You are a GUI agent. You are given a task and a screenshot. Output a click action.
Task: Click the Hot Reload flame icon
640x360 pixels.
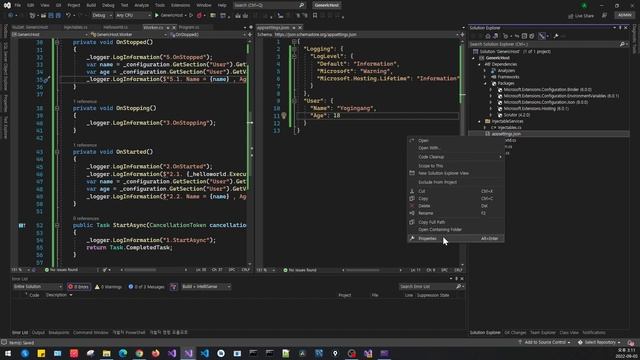pos(199,16)
